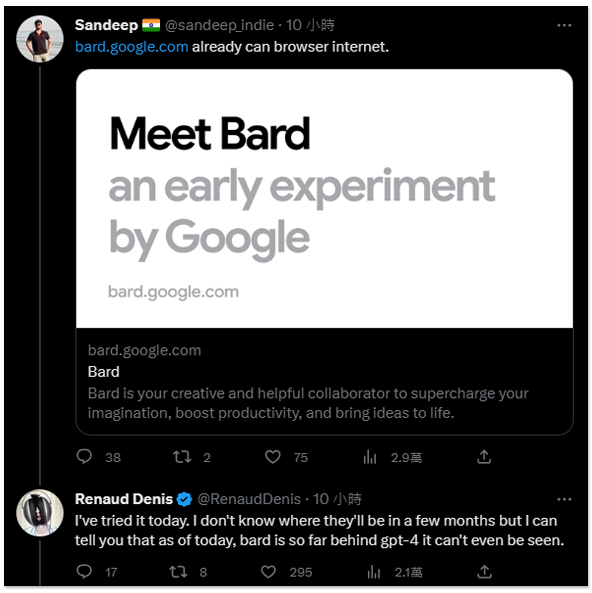Open more options for Sandeep's tweet
The width and height of the screenshot is (592, 593).
[564, 25]
